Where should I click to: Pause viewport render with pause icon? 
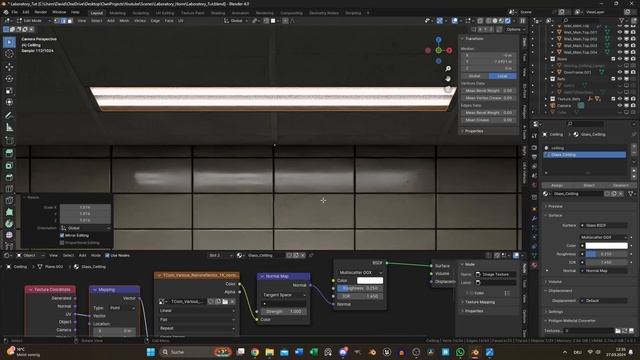(522, 20)
